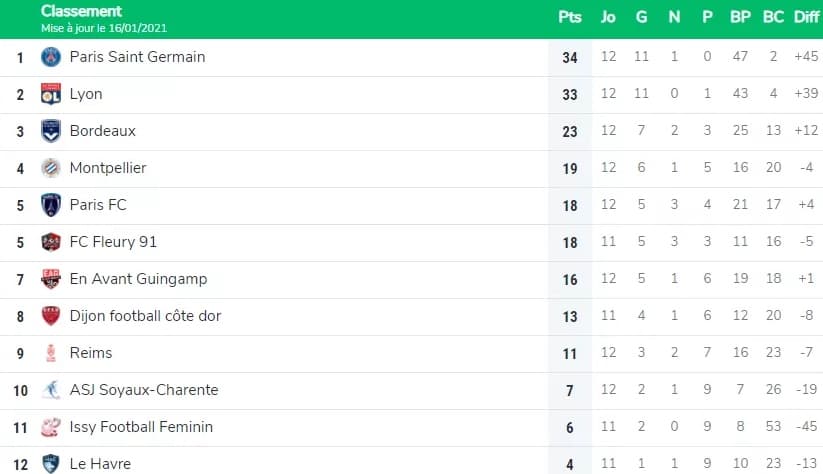The width and height of the screenshot is (823, 474).
Task: Open the Reims team name link
Action: click(x=91, y=353)
